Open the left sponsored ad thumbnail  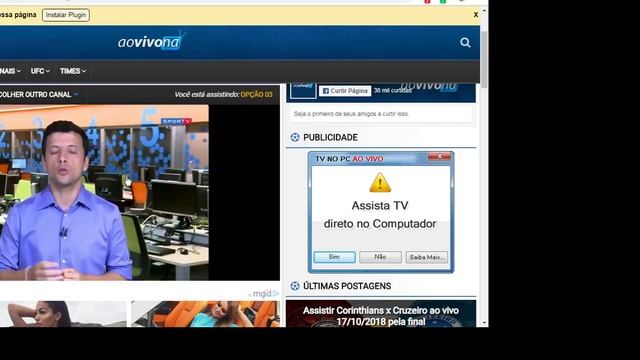tap(63, 314)
